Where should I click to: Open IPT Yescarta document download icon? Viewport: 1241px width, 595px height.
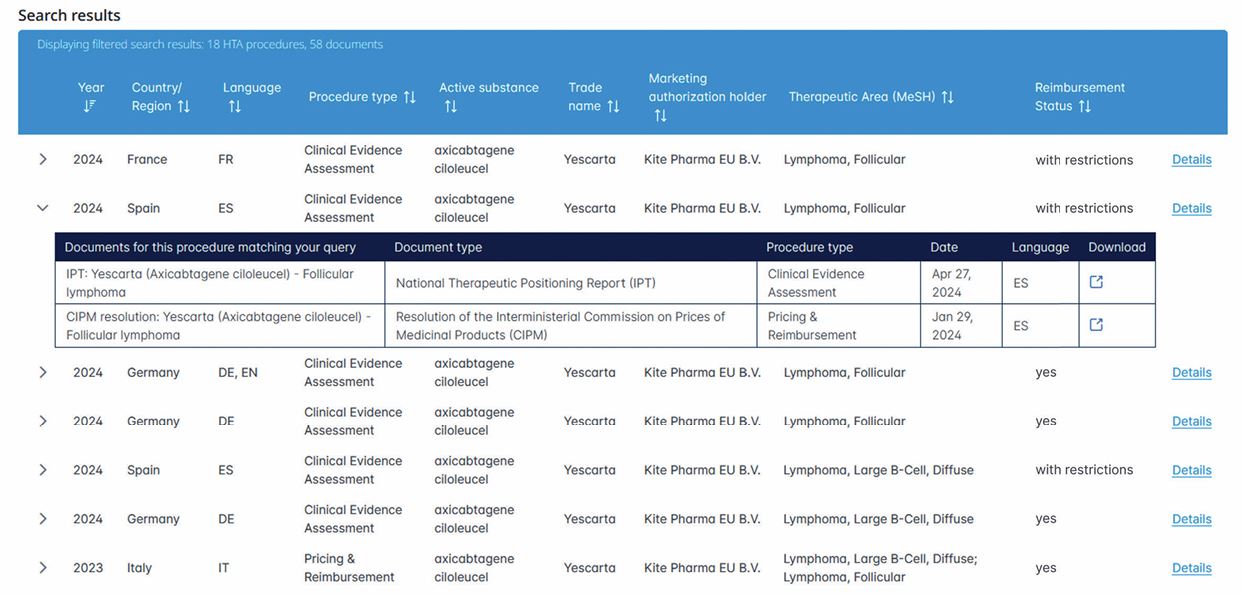tap(1096, 282)
